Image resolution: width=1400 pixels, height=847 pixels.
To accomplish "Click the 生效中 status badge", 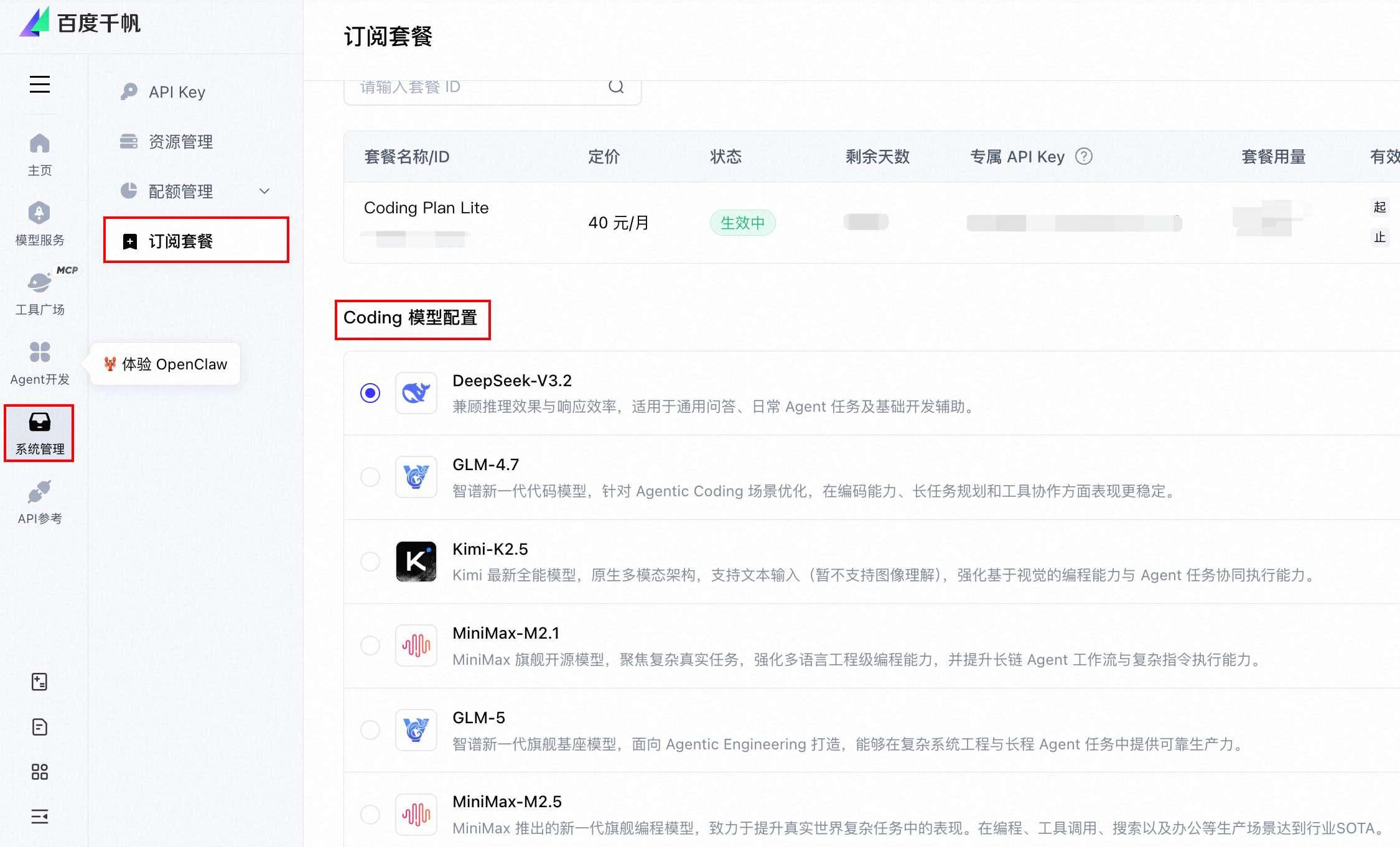I will tap(742, 223).
